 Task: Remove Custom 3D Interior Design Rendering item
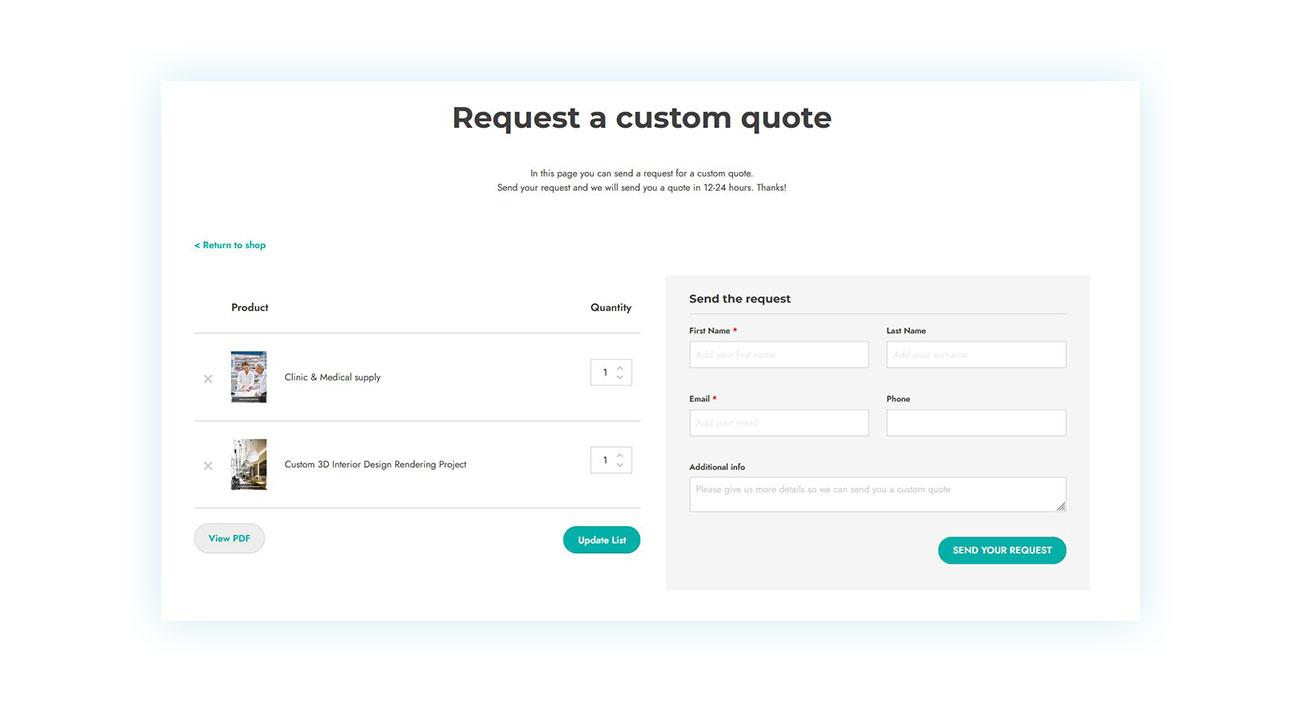208,466
